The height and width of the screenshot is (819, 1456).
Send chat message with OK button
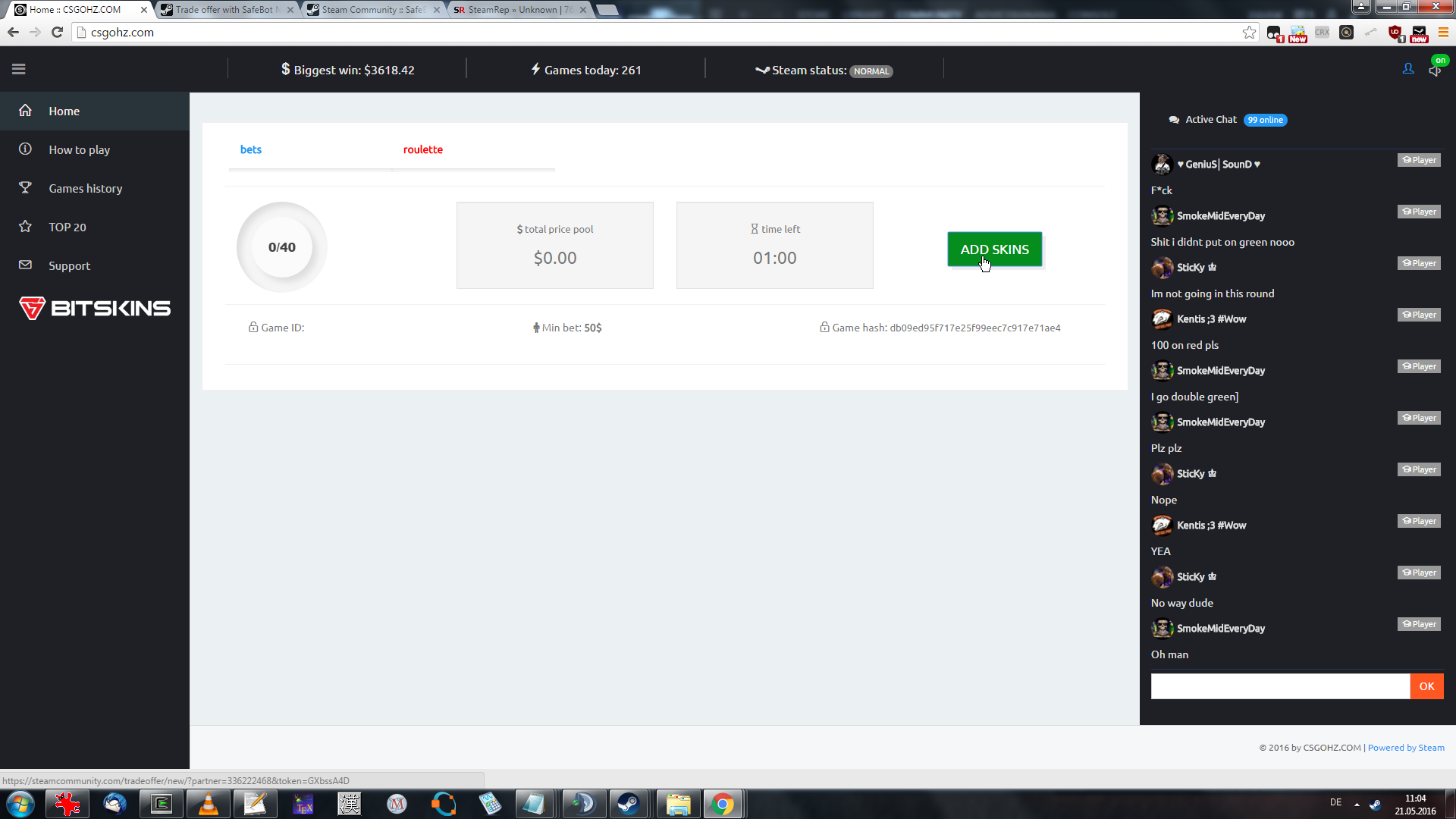(1426, 686)
